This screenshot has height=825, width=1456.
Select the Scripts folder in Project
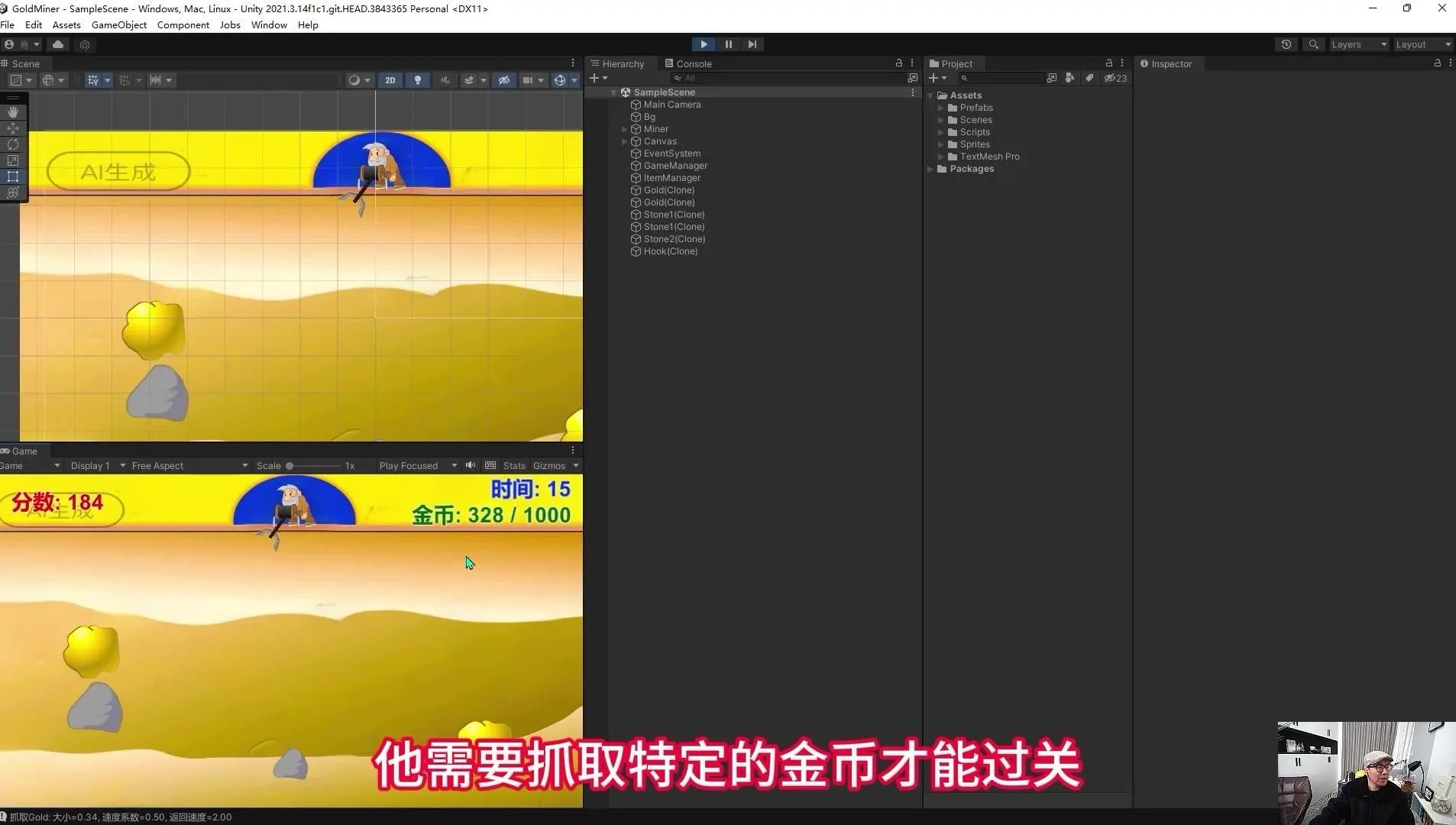pyautogui.click(x=974, y=132)
